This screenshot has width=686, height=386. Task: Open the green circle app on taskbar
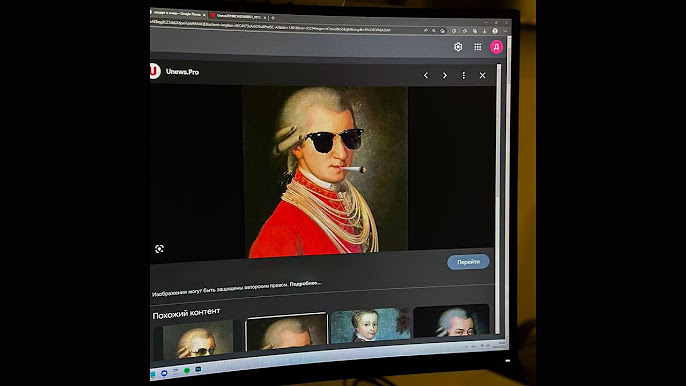tap(187, 371)
